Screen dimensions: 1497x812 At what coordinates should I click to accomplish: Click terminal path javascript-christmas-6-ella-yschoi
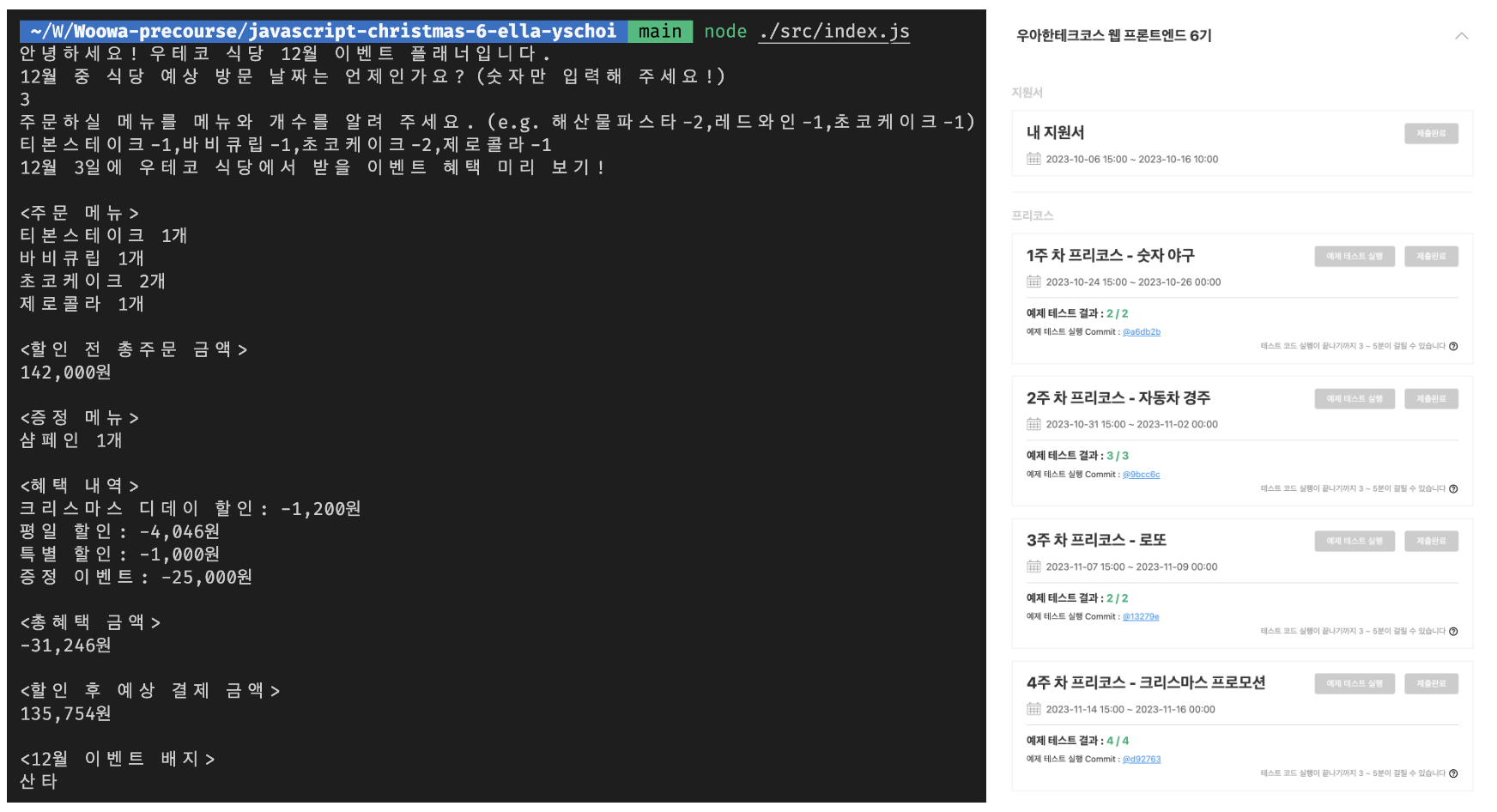tap(433, 32)
